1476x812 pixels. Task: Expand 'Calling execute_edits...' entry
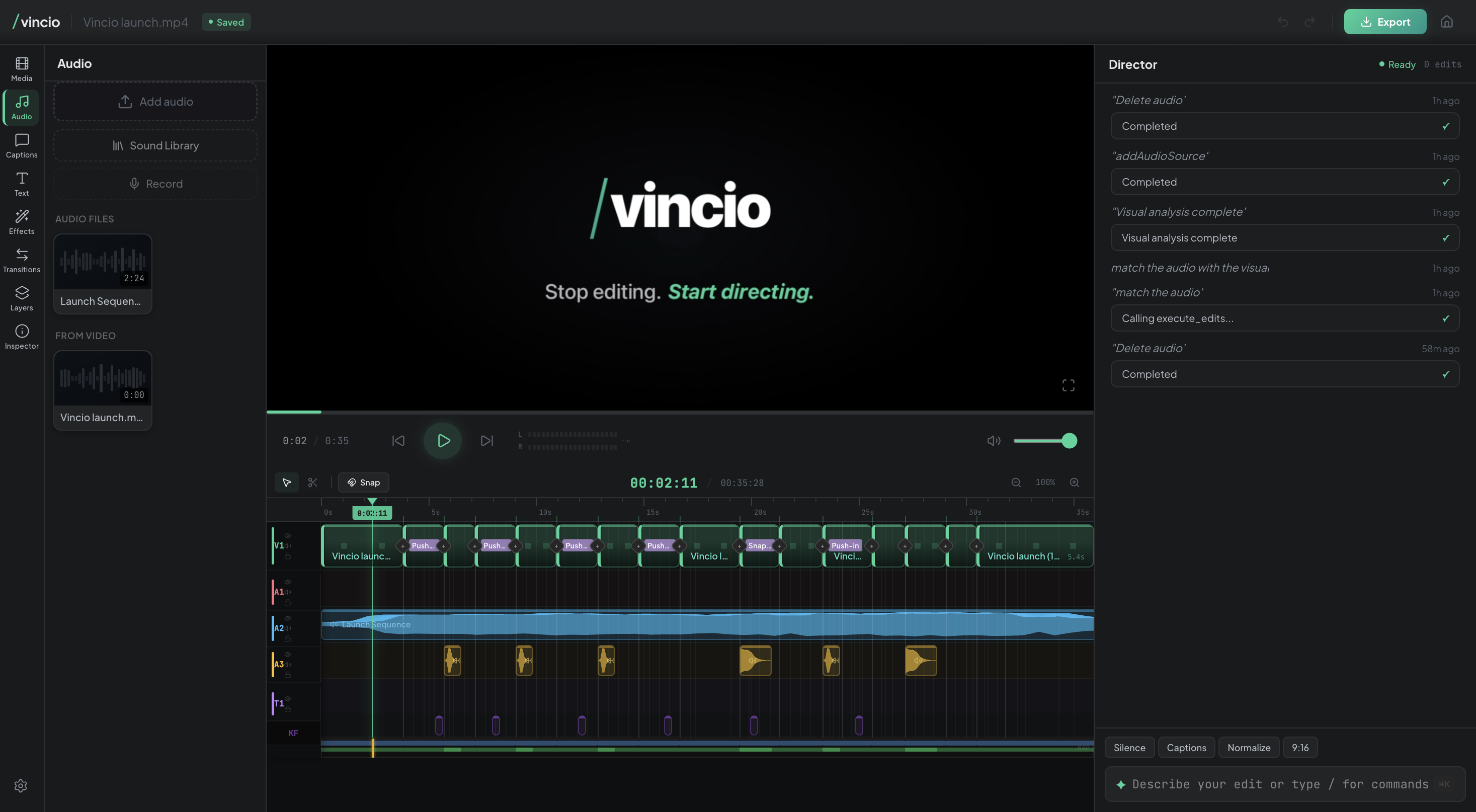click(x=1285, y=318)
